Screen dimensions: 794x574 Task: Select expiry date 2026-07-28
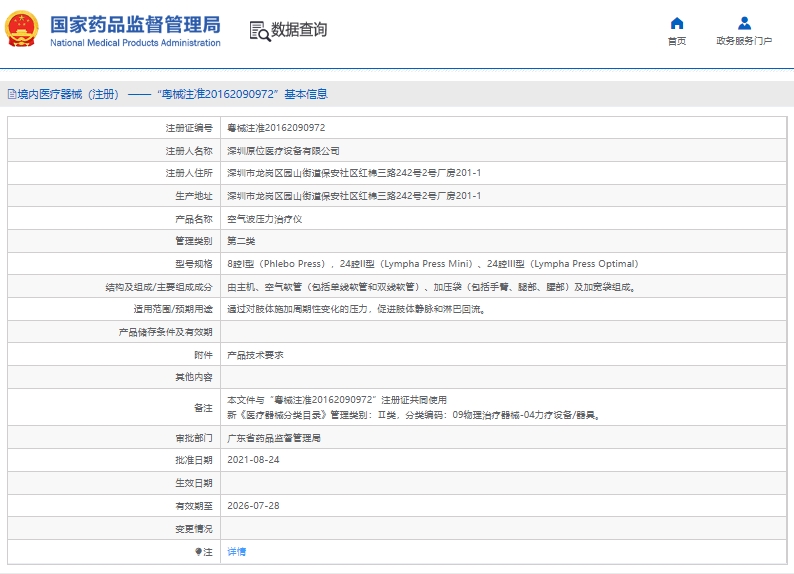point(253,506)
